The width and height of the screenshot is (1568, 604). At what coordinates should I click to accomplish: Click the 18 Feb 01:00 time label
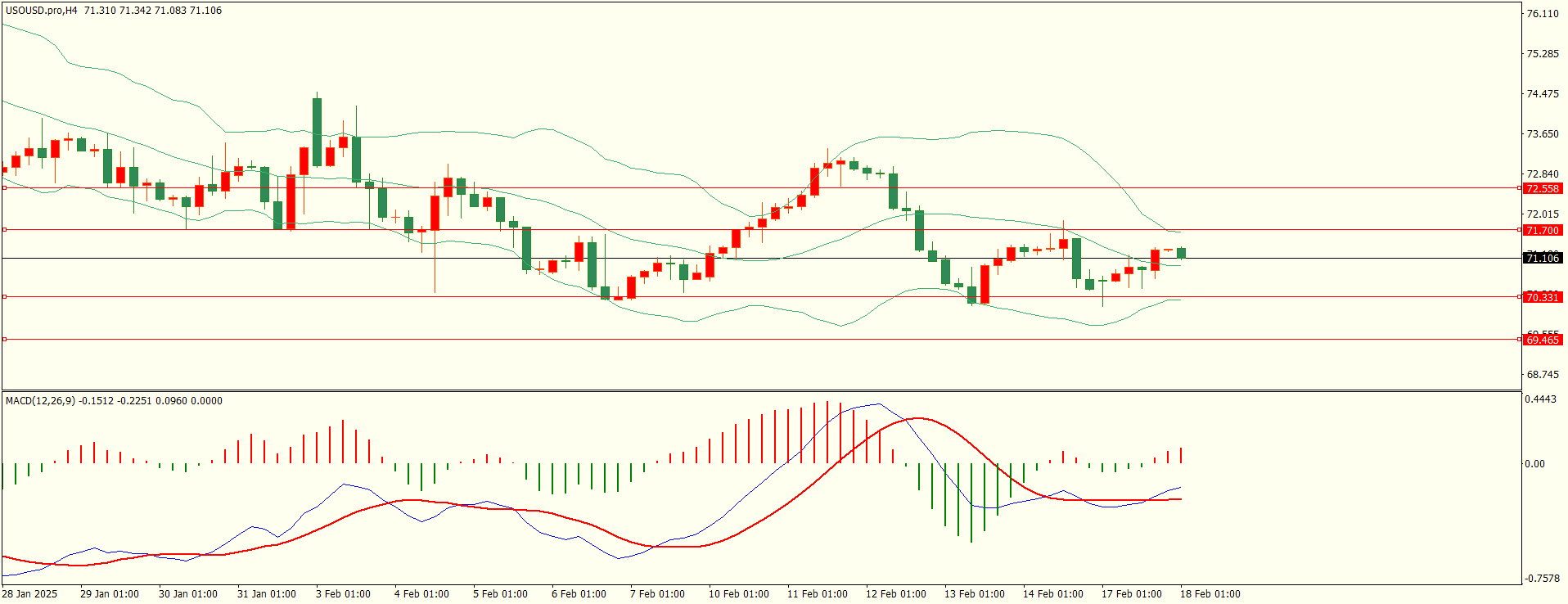[x=1210, y=594]
